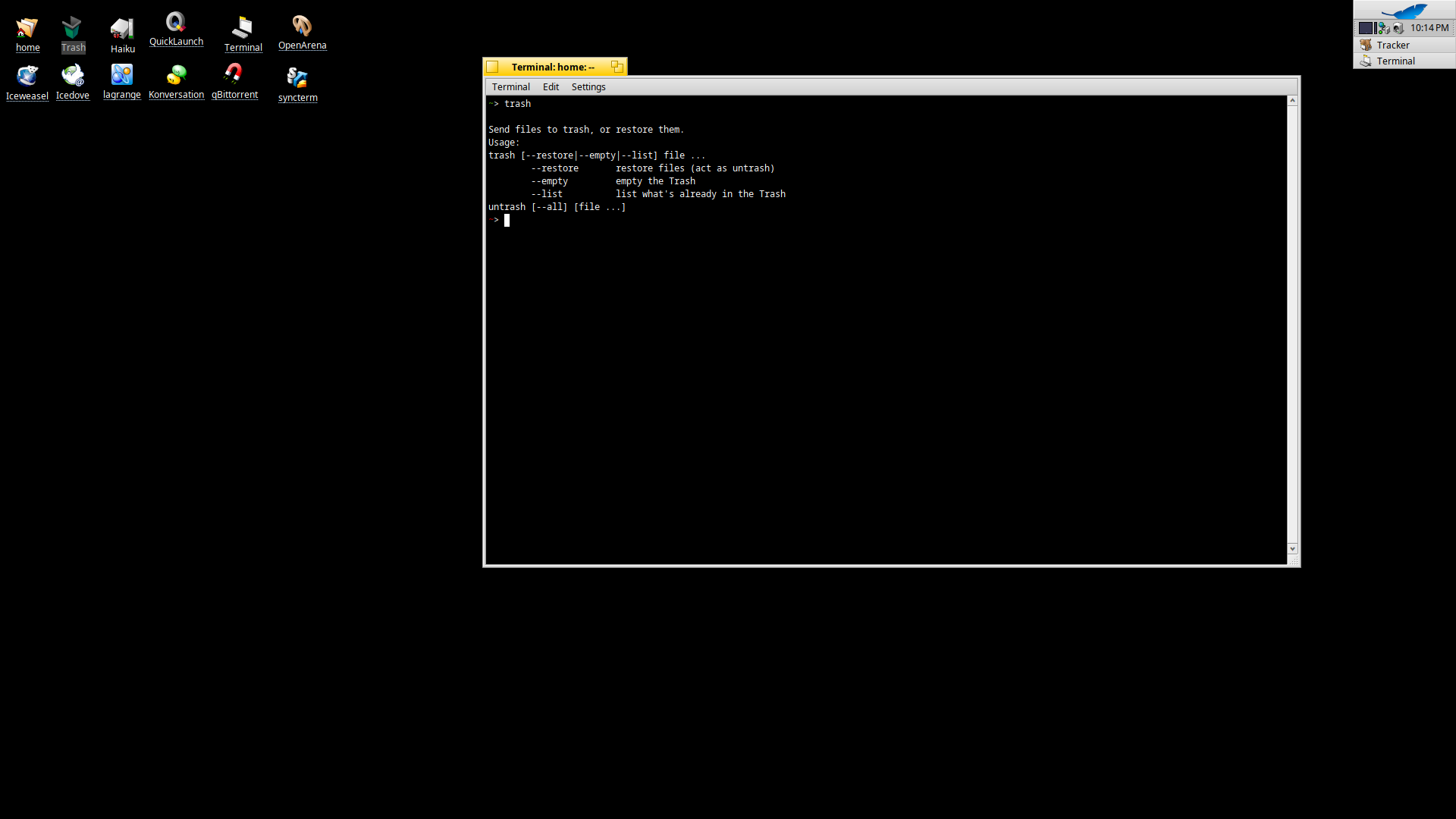Open the Konversation chat icon
Screen dimensions: 1456x819
click(x=177, y=76)
